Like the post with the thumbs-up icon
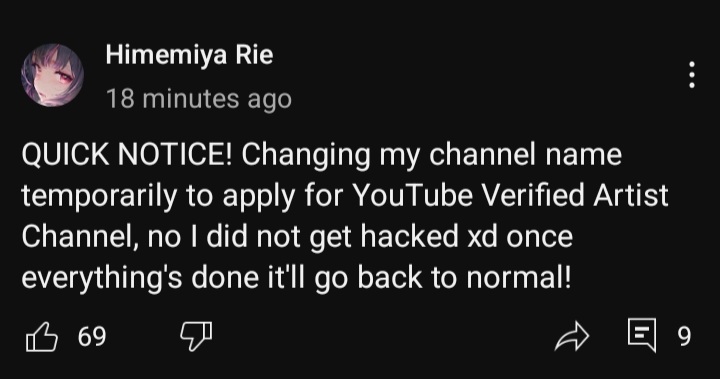 (x=42, y=337)
